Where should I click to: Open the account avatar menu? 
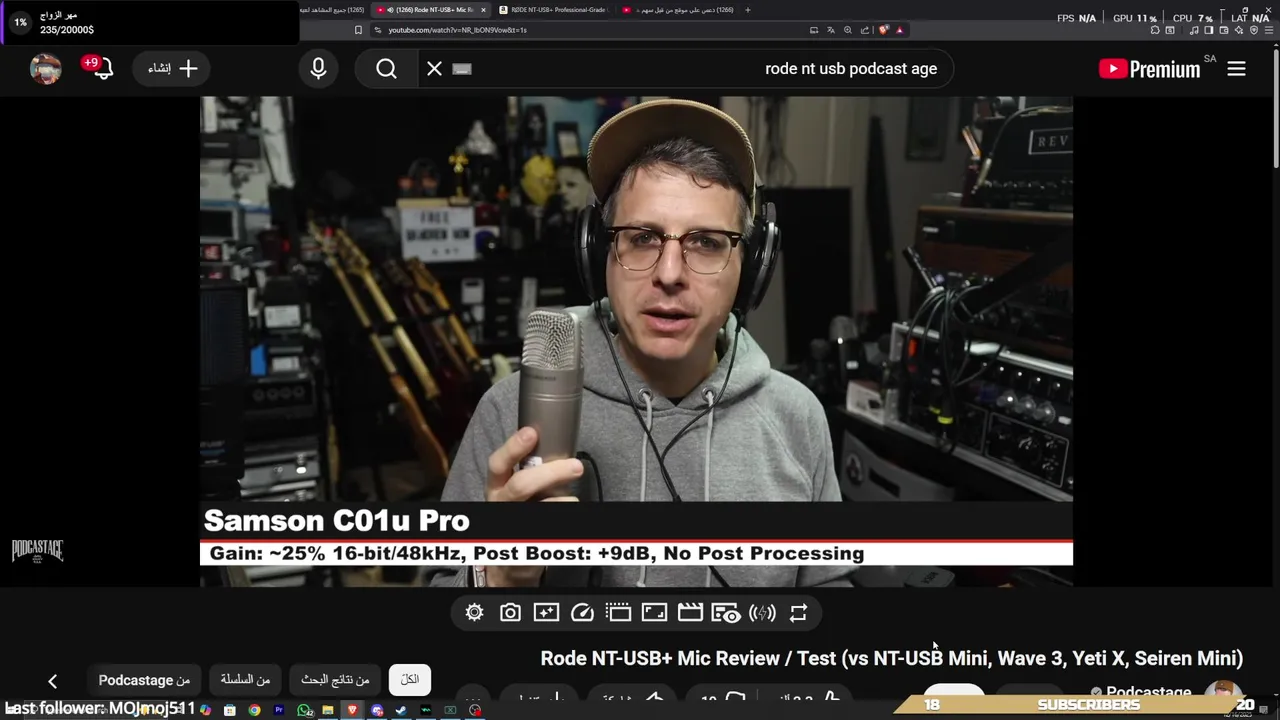click(x=46, y=68)
